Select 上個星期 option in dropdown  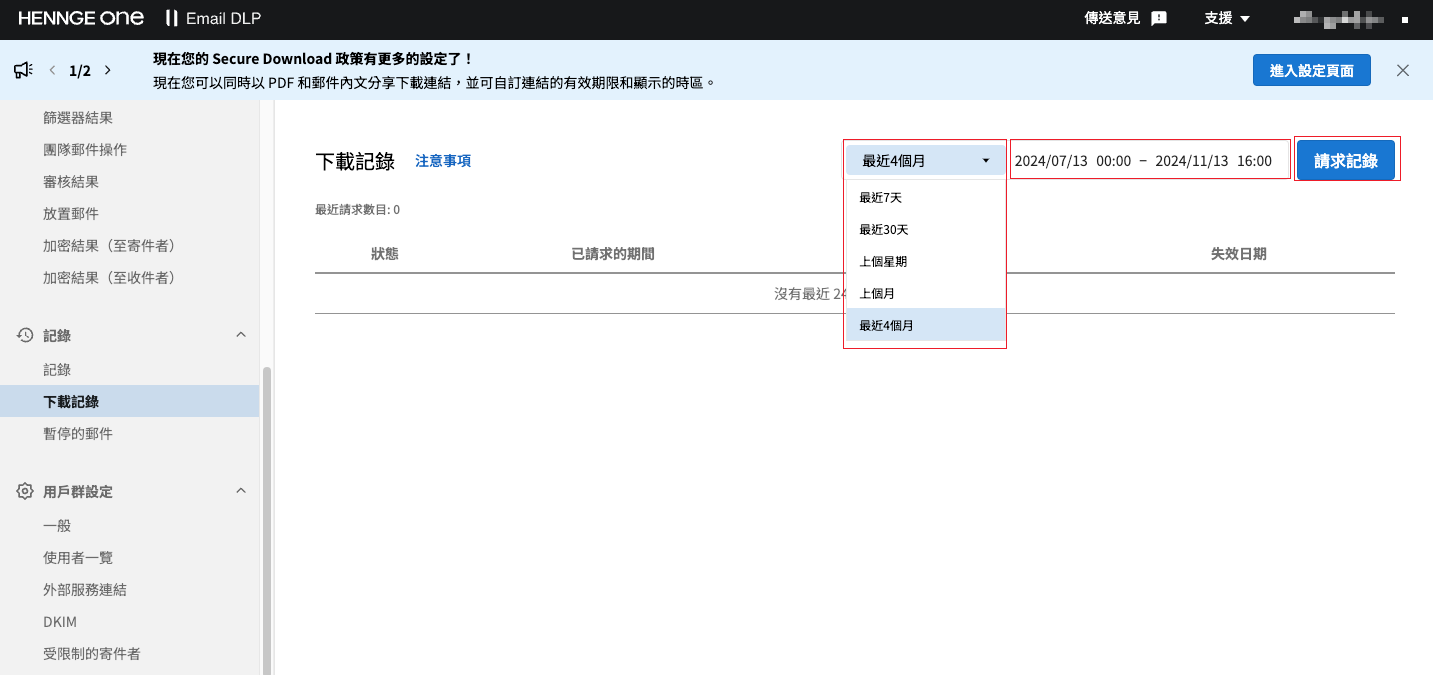(x=883, y=261)
